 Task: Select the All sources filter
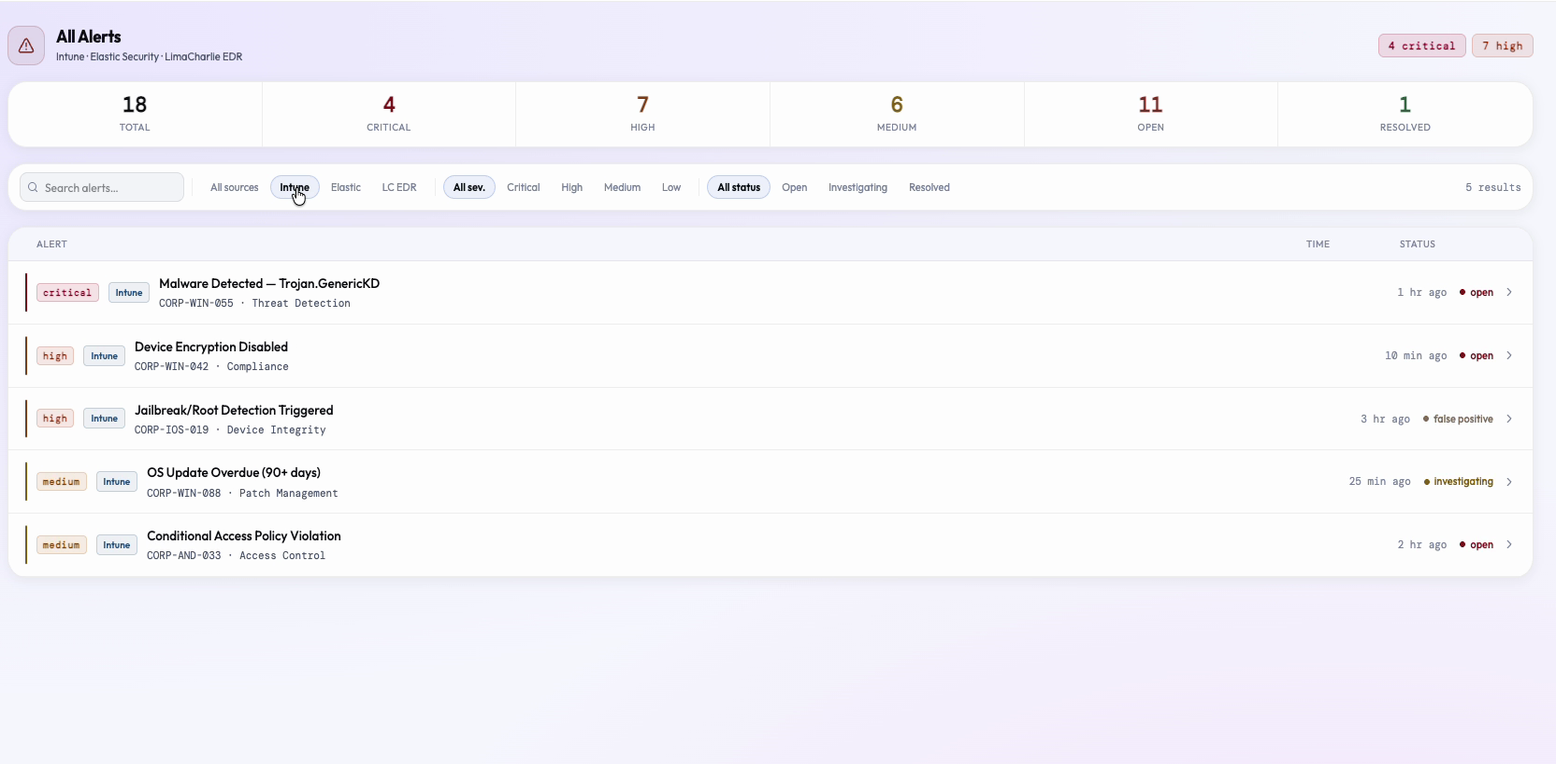point(234,187)
